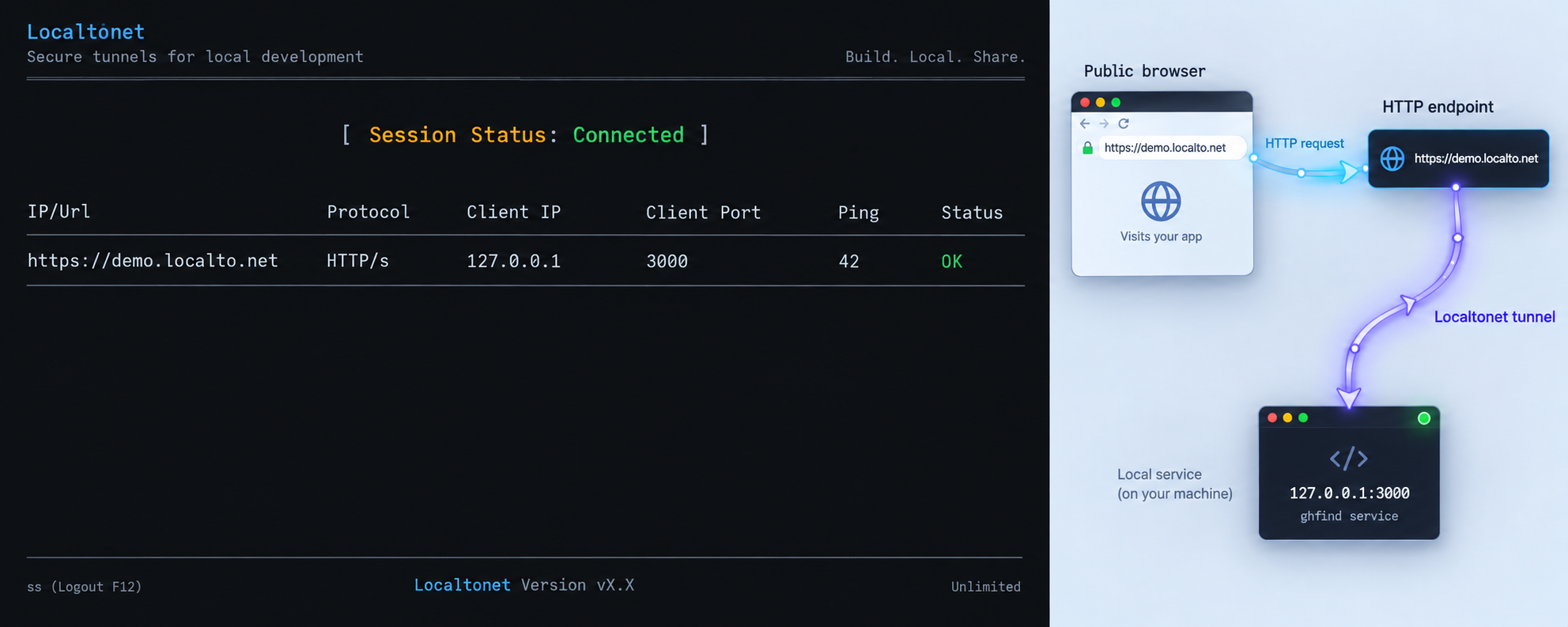The image size is (1568, 627).
Task: Click the "Build. Local. Share." tagline
Action: [935, 57]
